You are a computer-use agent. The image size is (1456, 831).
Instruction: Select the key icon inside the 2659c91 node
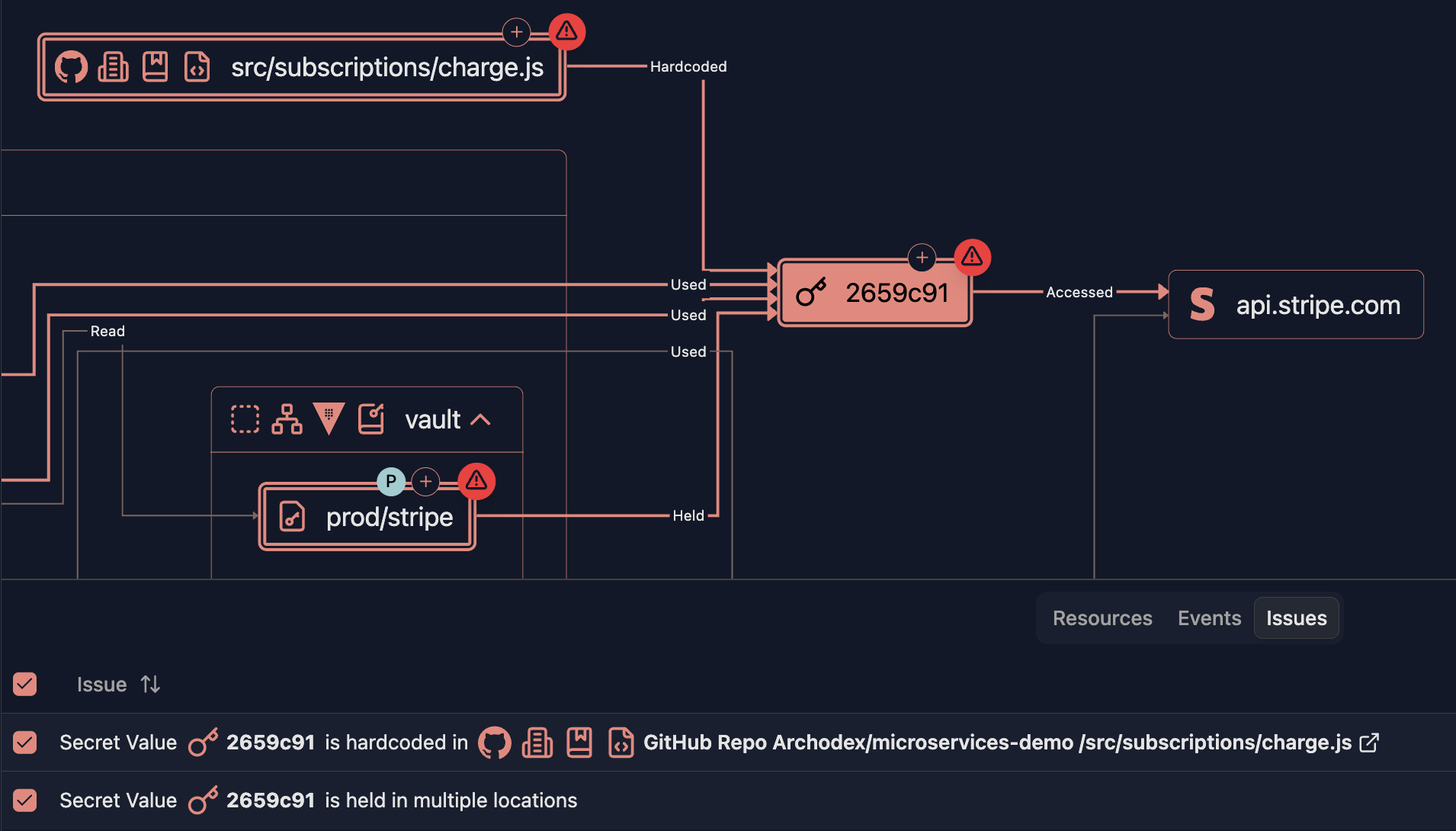click(x=810, y=292)
